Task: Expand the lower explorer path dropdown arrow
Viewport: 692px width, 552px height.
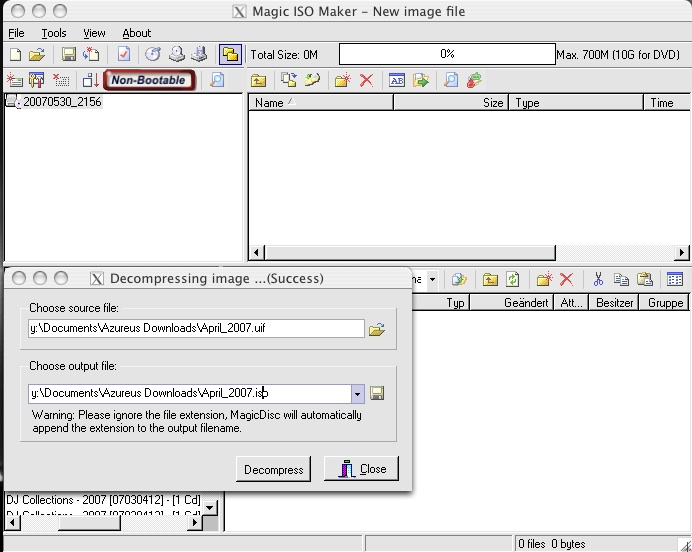Action: (x=432, y=279)
